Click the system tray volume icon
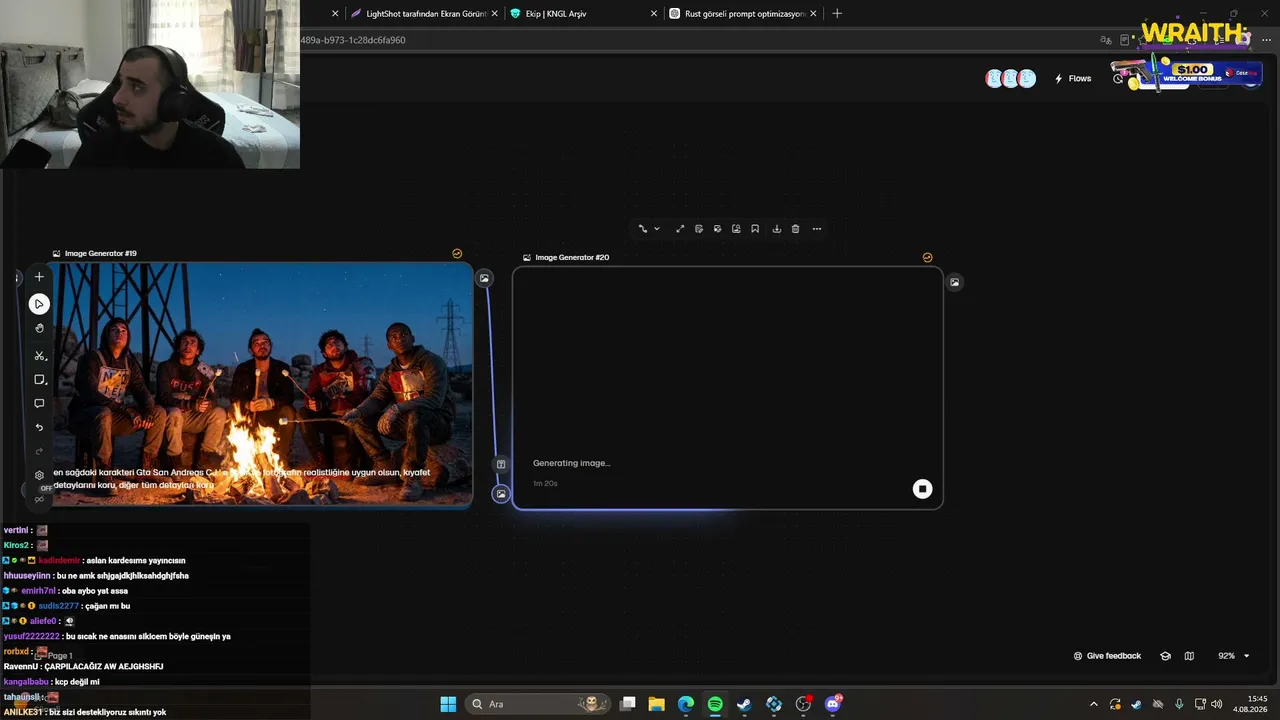1280x720 pixels. [x=1217, y=704]
